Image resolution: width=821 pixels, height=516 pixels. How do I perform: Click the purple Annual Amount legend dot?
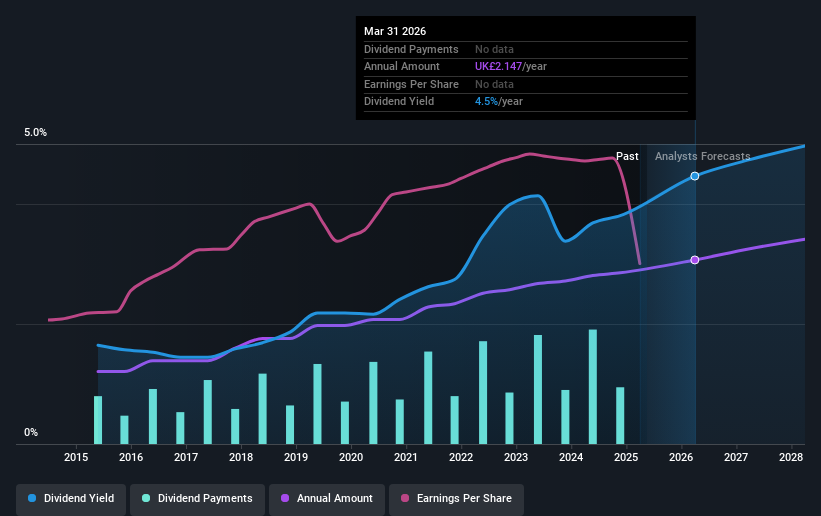pyautogui.click(x=285, y=498)
